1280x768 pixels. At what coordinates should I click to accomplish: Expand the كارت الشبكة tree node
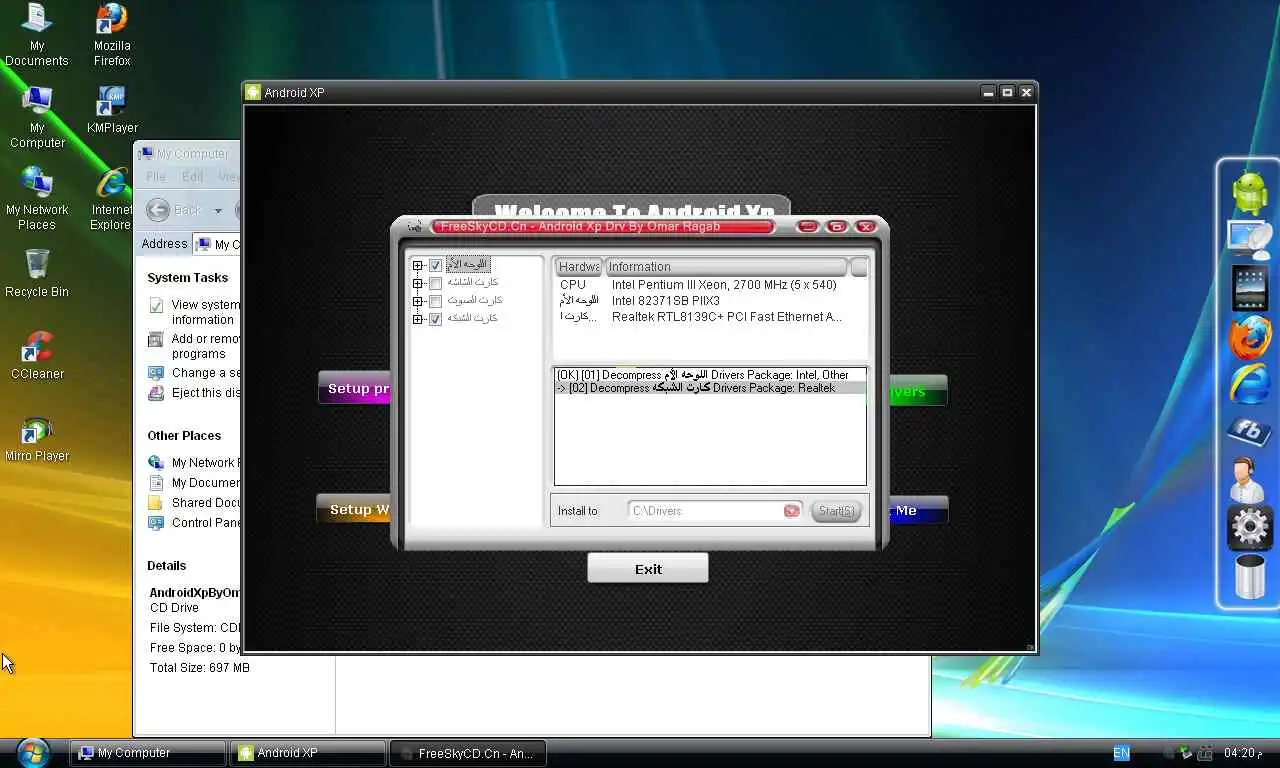418,320
